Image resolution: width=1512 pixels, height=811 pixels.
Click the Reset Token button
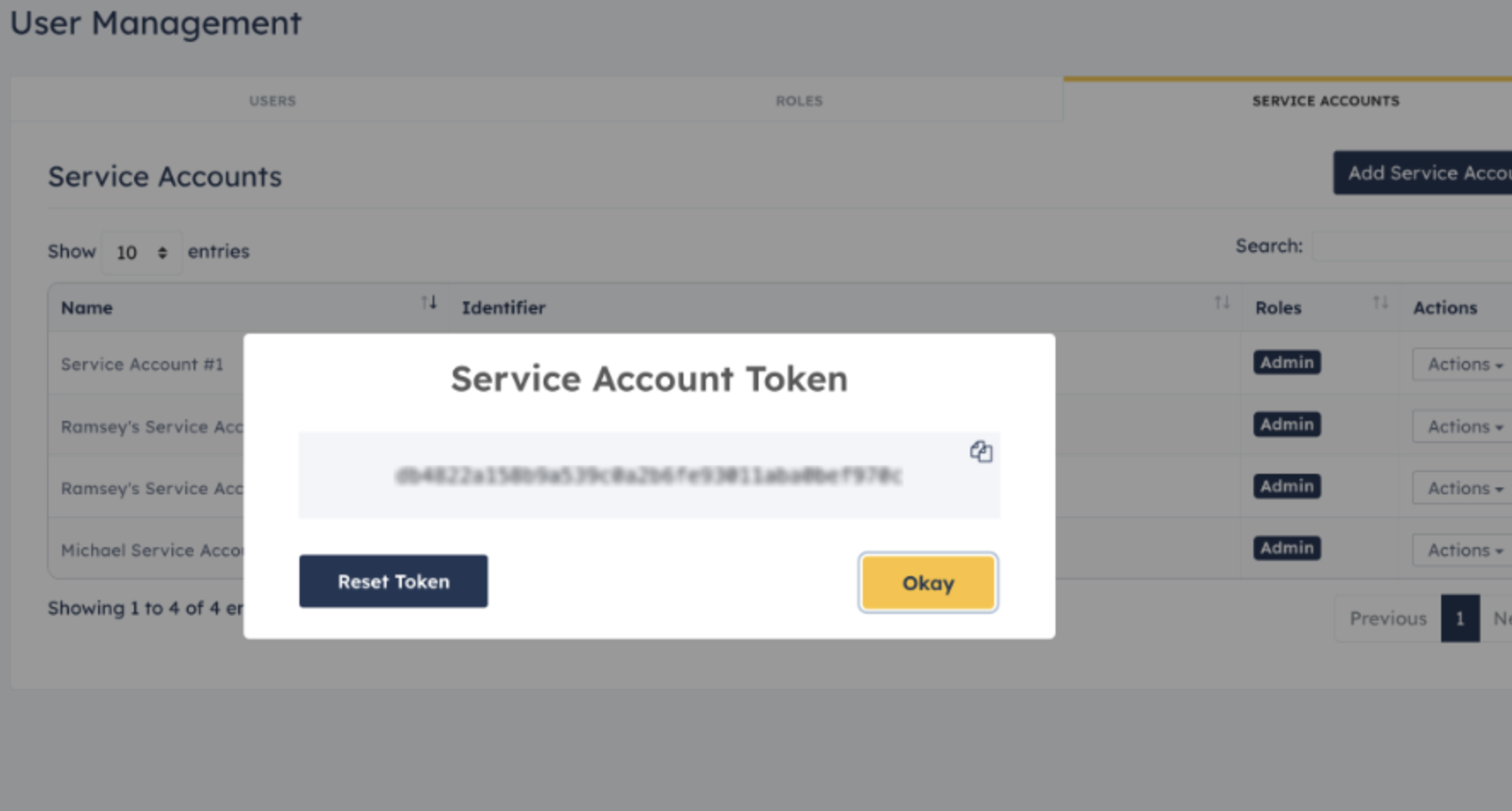[393, 581]
